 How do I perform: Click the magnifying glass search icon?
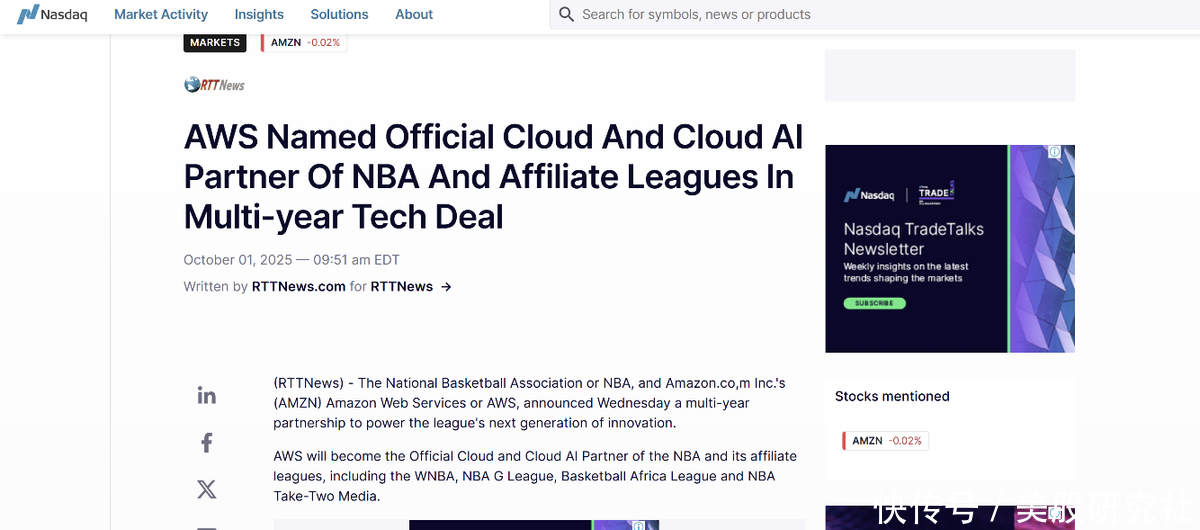(x=567, y=14)
